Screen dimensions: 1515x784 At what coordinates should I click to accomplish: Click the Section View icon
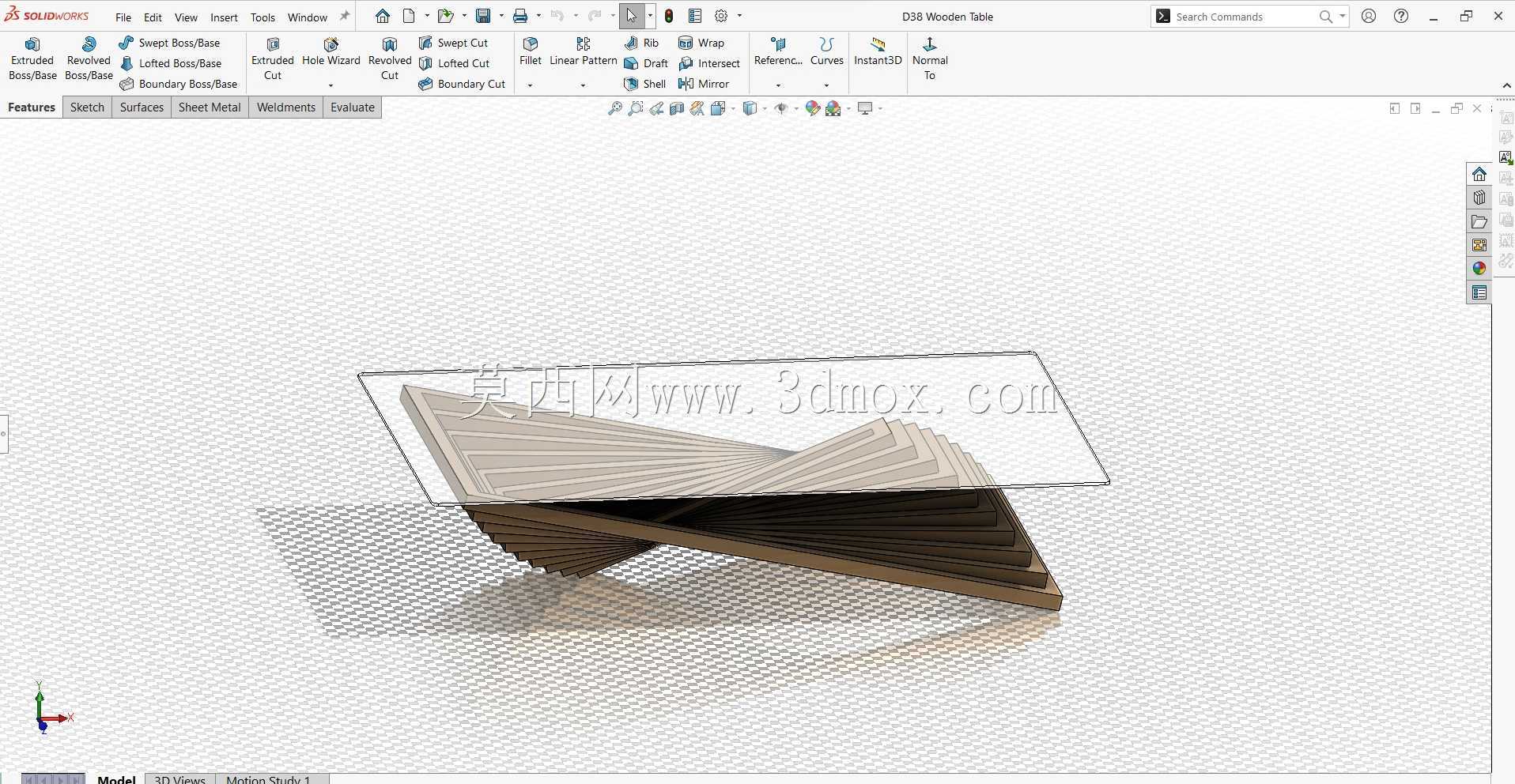(x=677, y=108)
